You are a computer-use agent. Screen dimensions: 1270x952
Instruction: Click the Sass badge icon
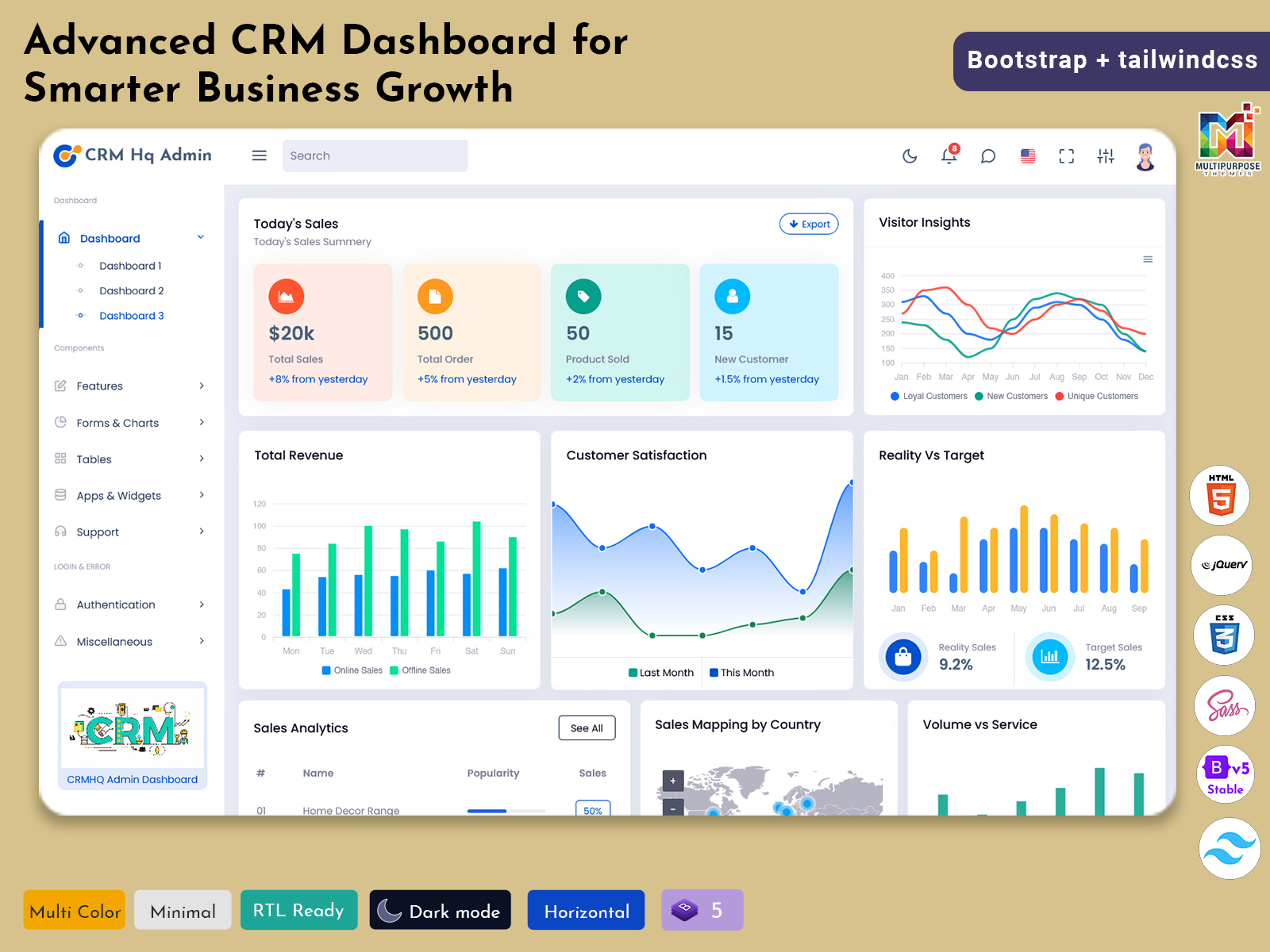click(1226, 705)
